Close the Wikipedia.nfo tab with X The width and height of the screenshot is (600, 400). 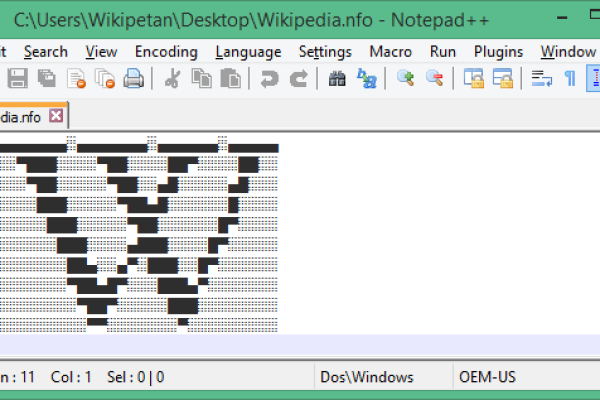[56, 115]
